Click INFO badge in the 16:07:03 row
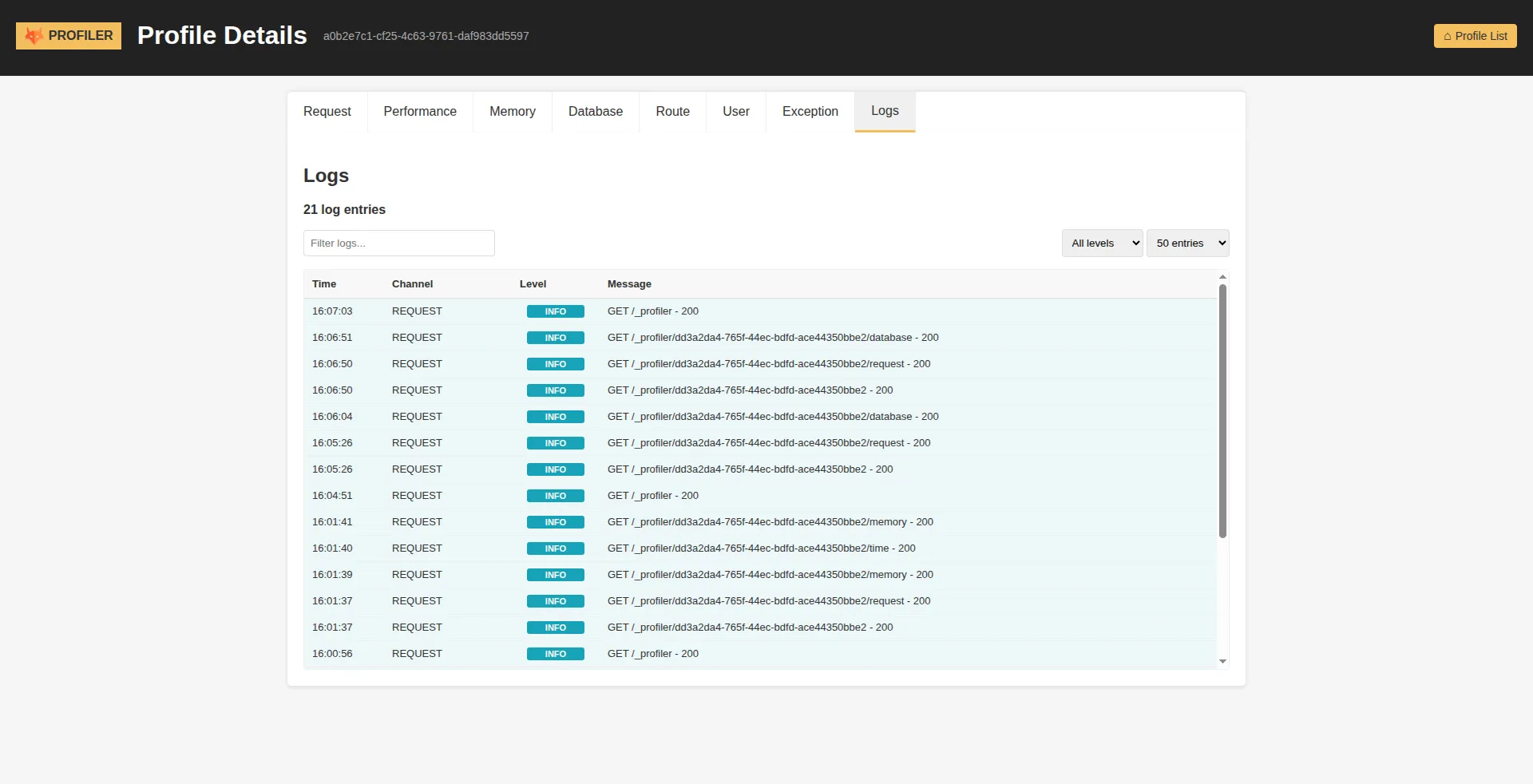This screenshot has height=784, width=1533. 556,311
